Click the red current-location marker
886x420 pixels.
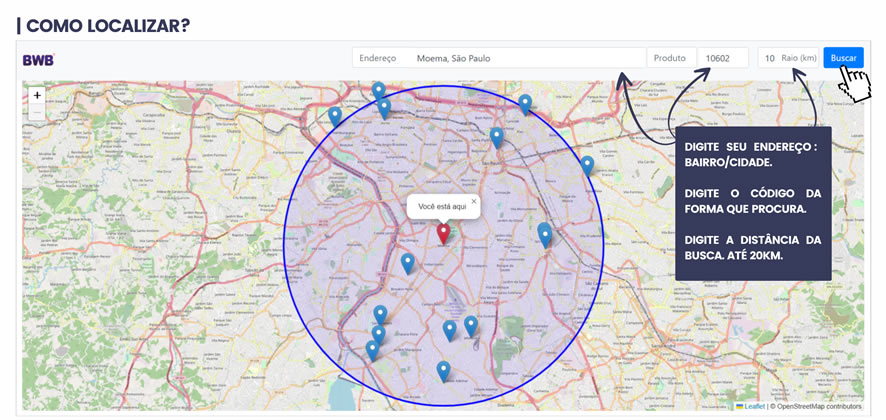click(444, 233)
